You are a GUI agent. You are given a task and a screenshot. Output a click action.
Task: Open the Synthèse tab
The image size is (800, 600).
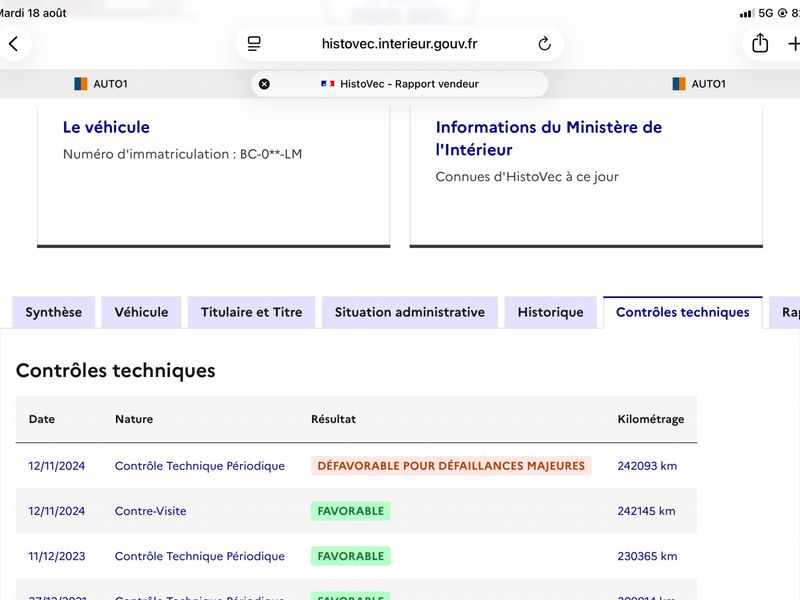point(54,312)
